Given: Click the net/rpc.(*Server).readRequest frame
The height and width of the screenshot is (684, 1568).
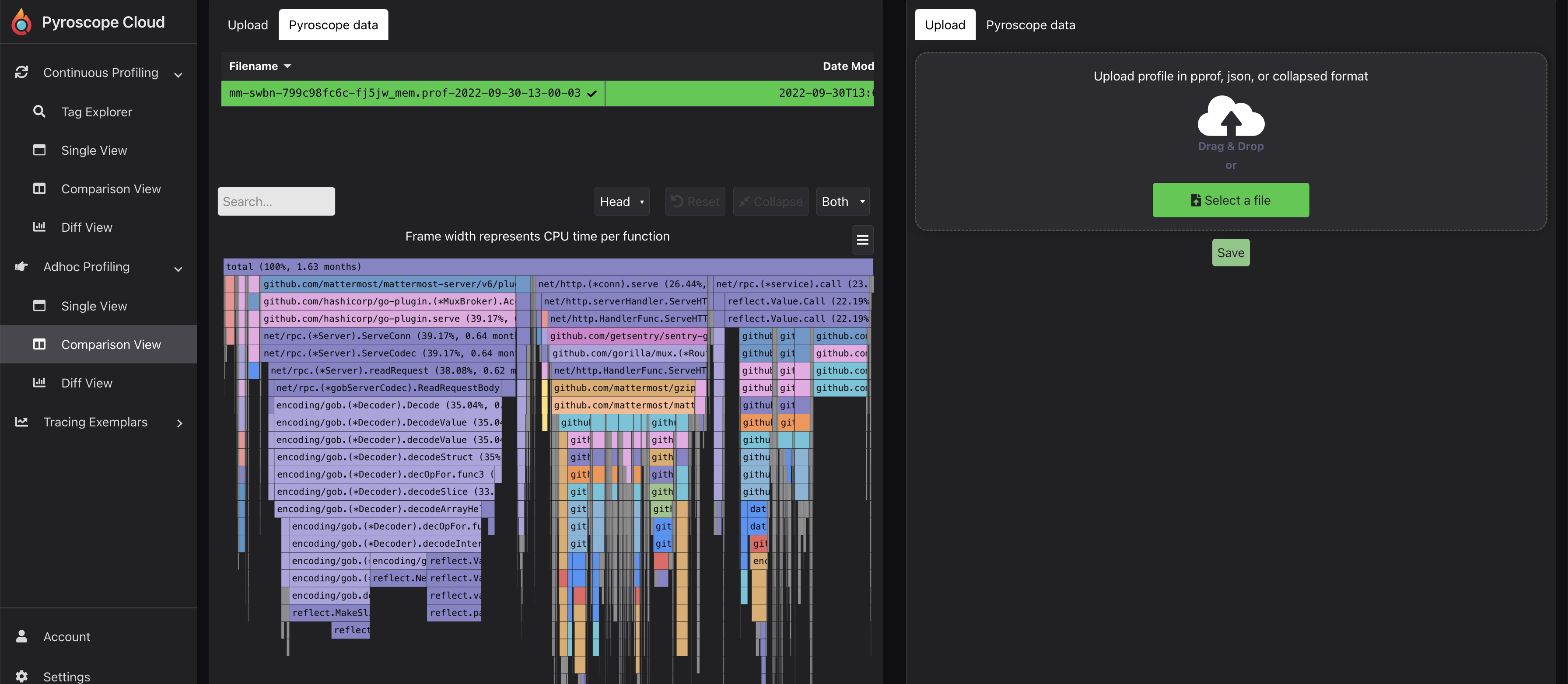Looking at the screenshot, I should point(392,370).
